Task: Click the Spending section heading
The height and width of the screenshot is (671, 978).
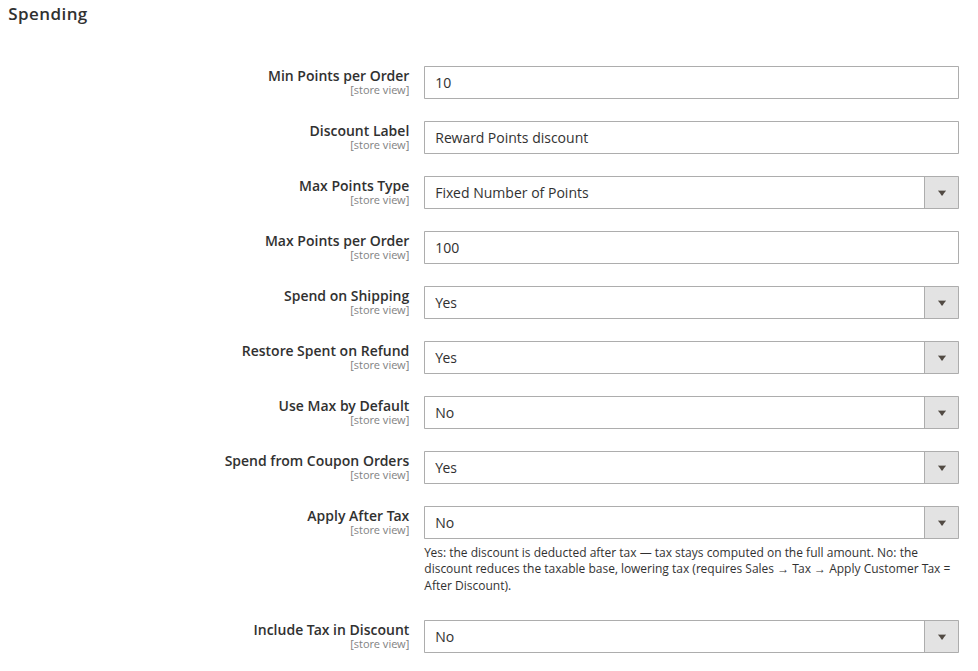Action: pyautogui.click(x=48, y=14)
